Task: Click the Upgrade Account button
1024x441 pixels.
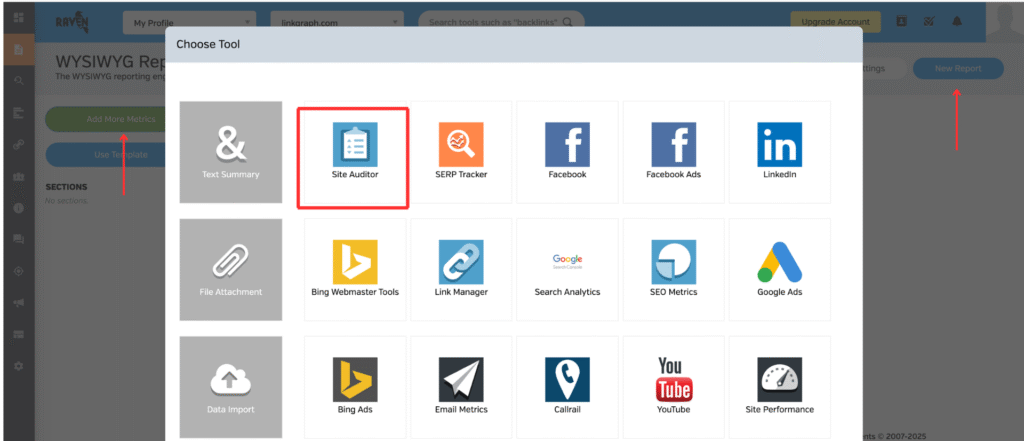Action: 835,22
